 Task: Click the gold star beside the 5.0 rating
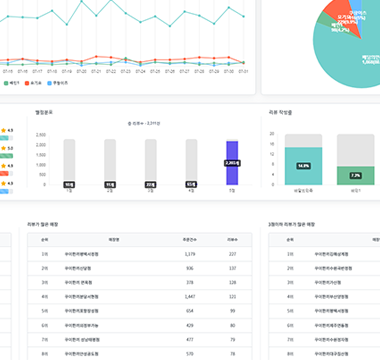[4, 148]
